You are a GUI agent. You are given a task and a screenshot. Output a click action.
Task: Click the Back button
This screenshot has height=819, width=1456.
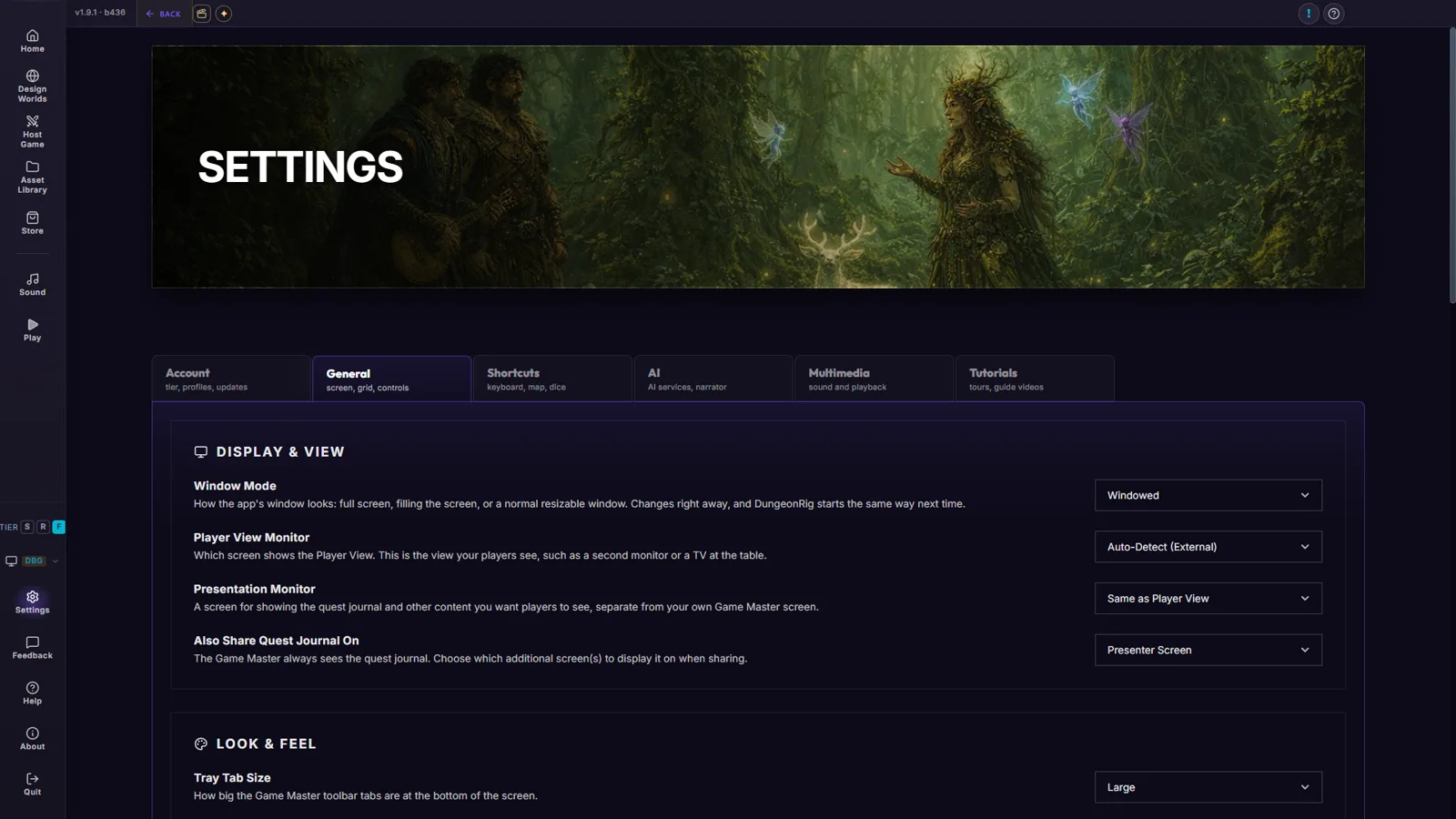pyautogui.click(x=164, y=14)
